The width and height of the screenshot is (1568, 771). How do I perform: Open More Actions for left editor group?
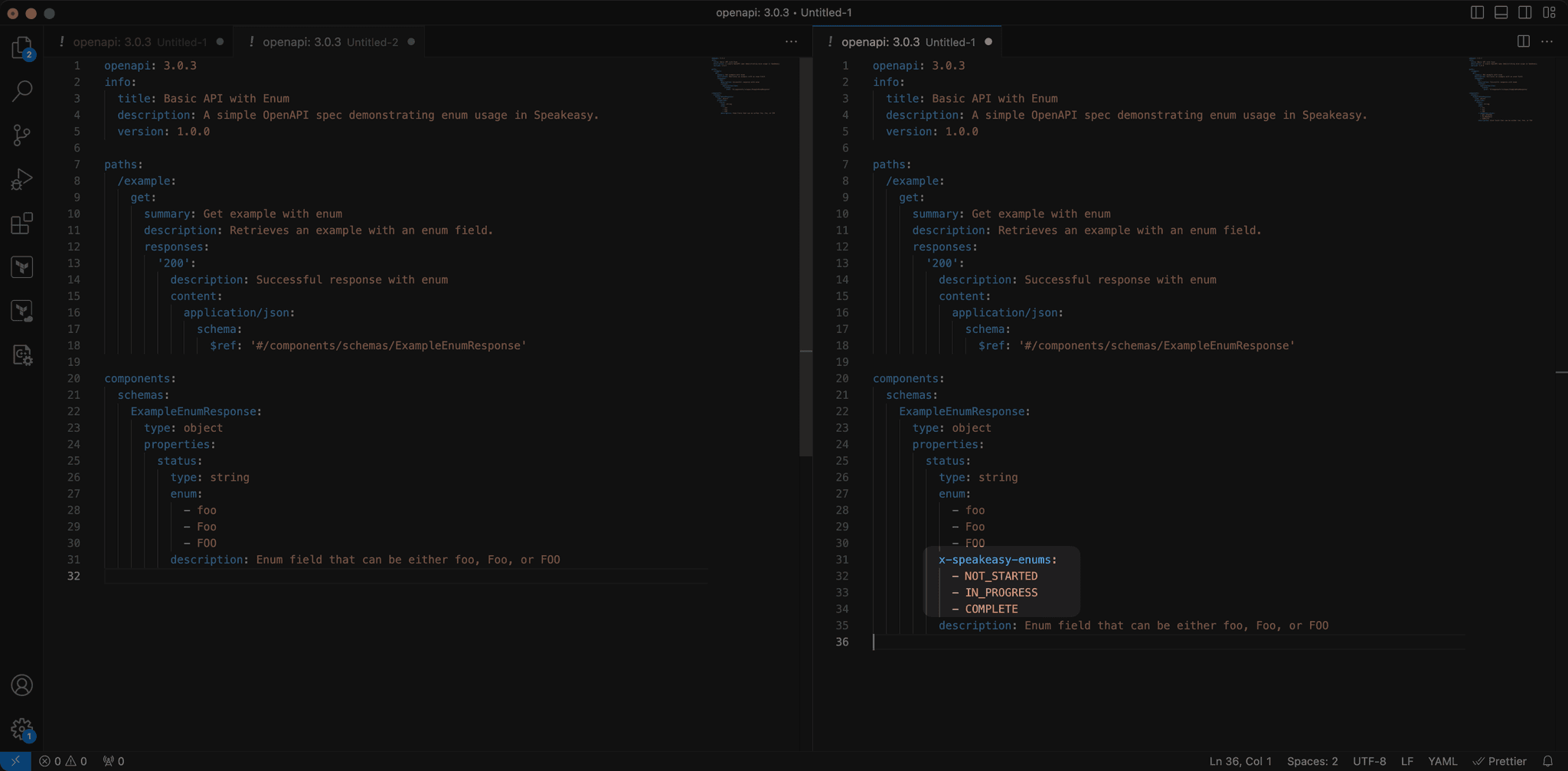791,41
